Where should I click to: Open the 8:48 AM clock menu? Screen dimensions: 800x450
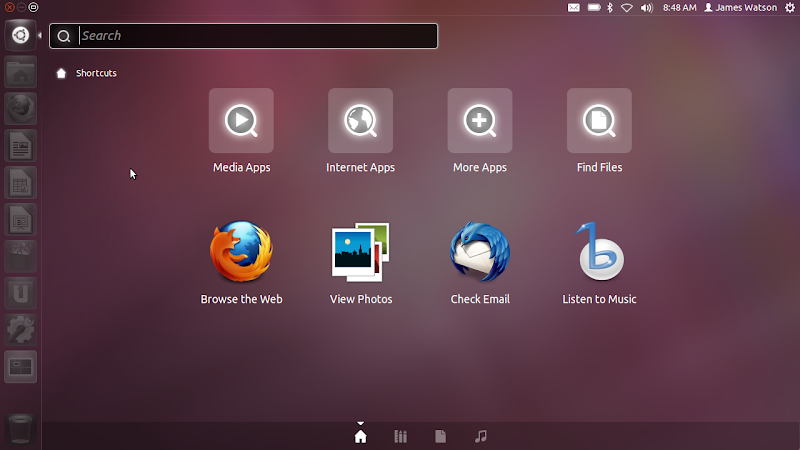pyautogui.click(x=680, y=8)
